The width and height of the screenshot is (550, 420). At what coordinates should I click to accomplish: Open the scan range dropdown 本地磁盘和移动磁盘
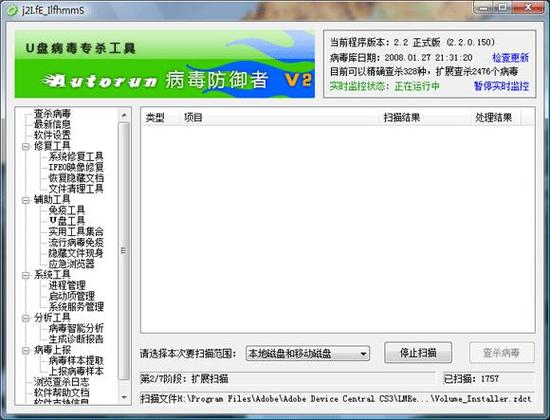coord(308,353)
